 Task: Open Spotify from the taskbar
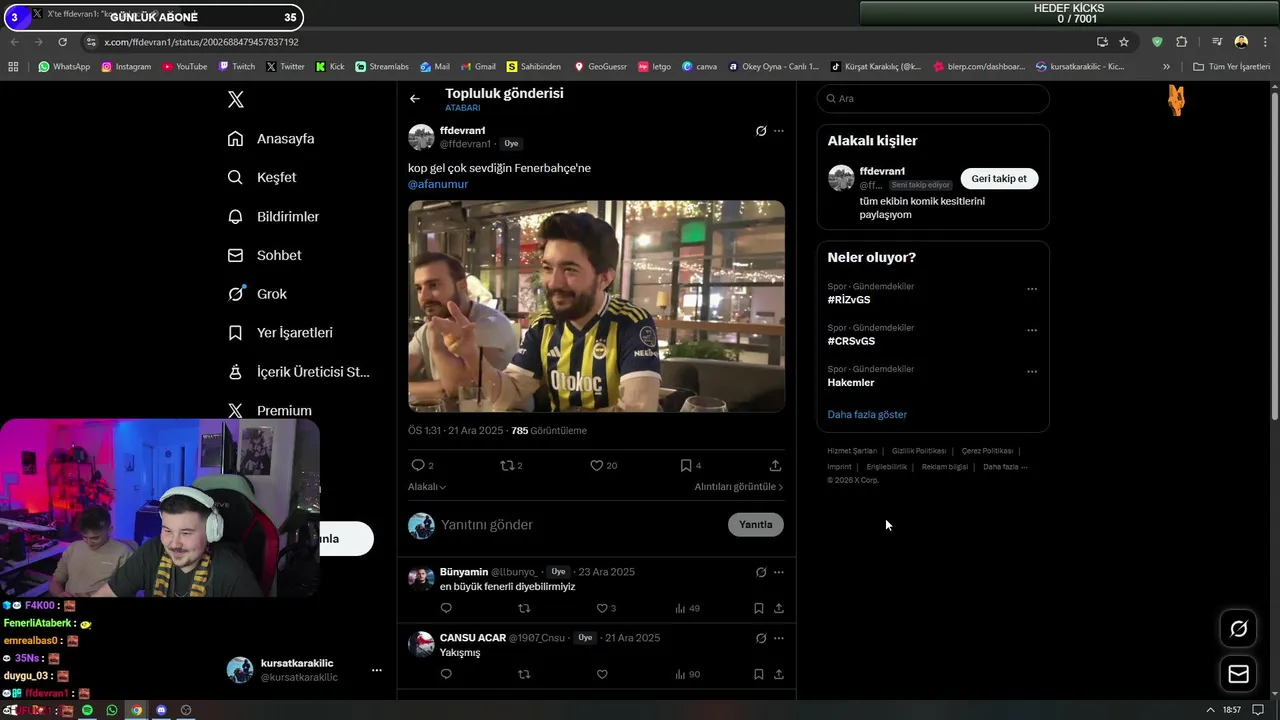87,710
